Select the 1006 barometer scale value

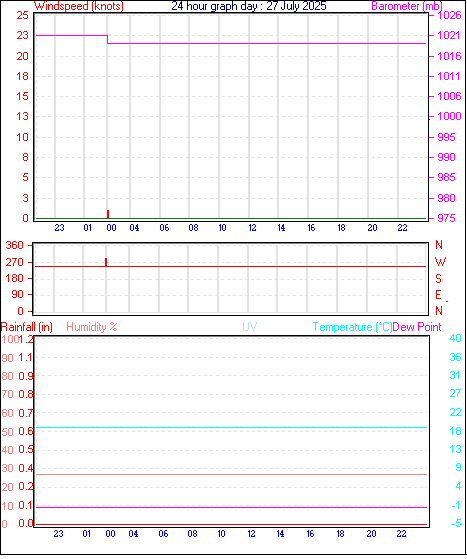coord(449,96)
